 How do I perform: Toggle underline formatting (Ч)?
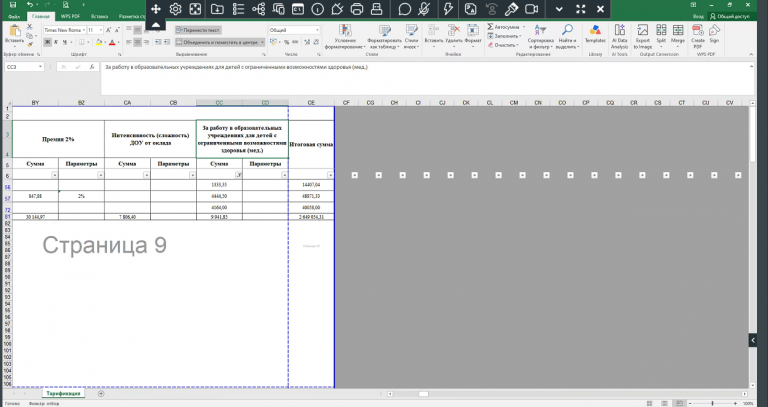click(64, 42)
